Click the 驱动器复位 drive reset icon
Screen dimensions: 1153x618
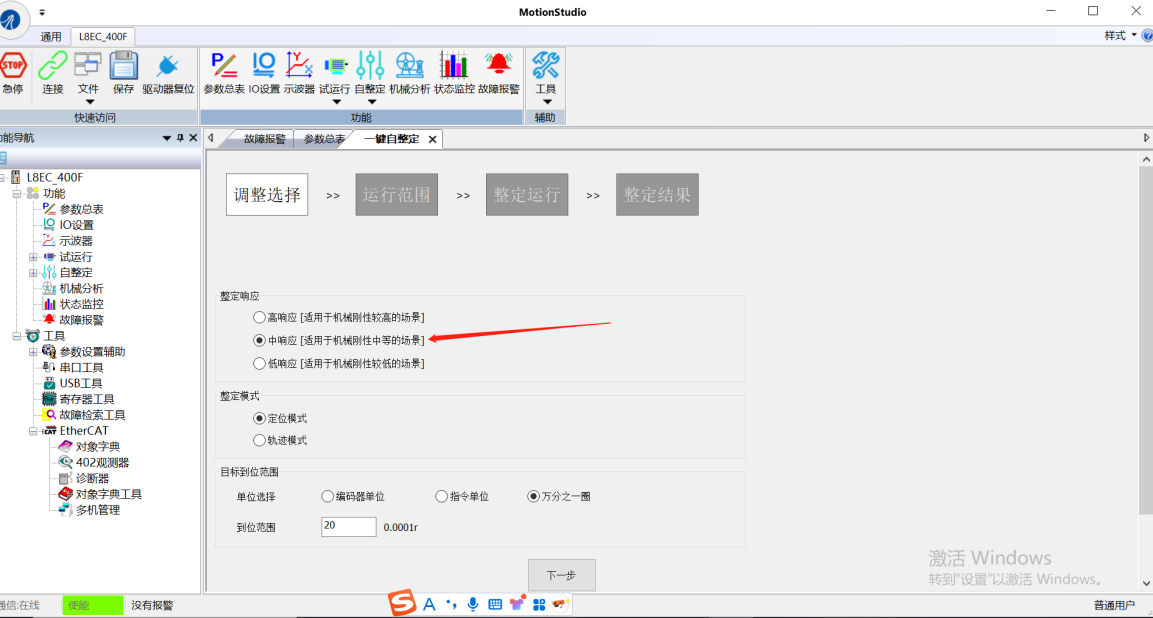(x=168, y=66)
